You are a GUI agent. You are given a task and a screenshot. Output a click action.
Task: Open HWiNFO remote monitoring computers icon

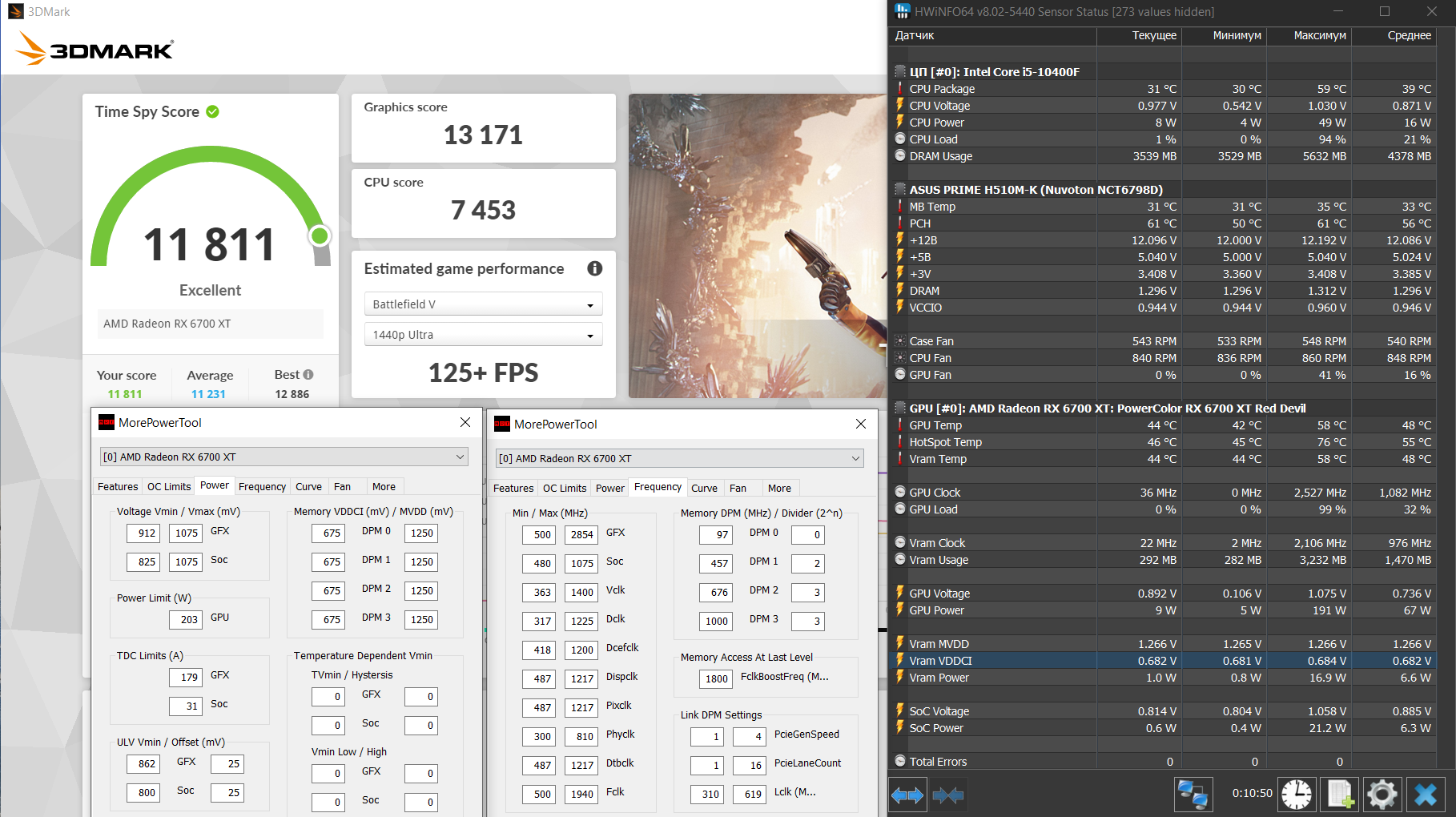point(1193,795)
